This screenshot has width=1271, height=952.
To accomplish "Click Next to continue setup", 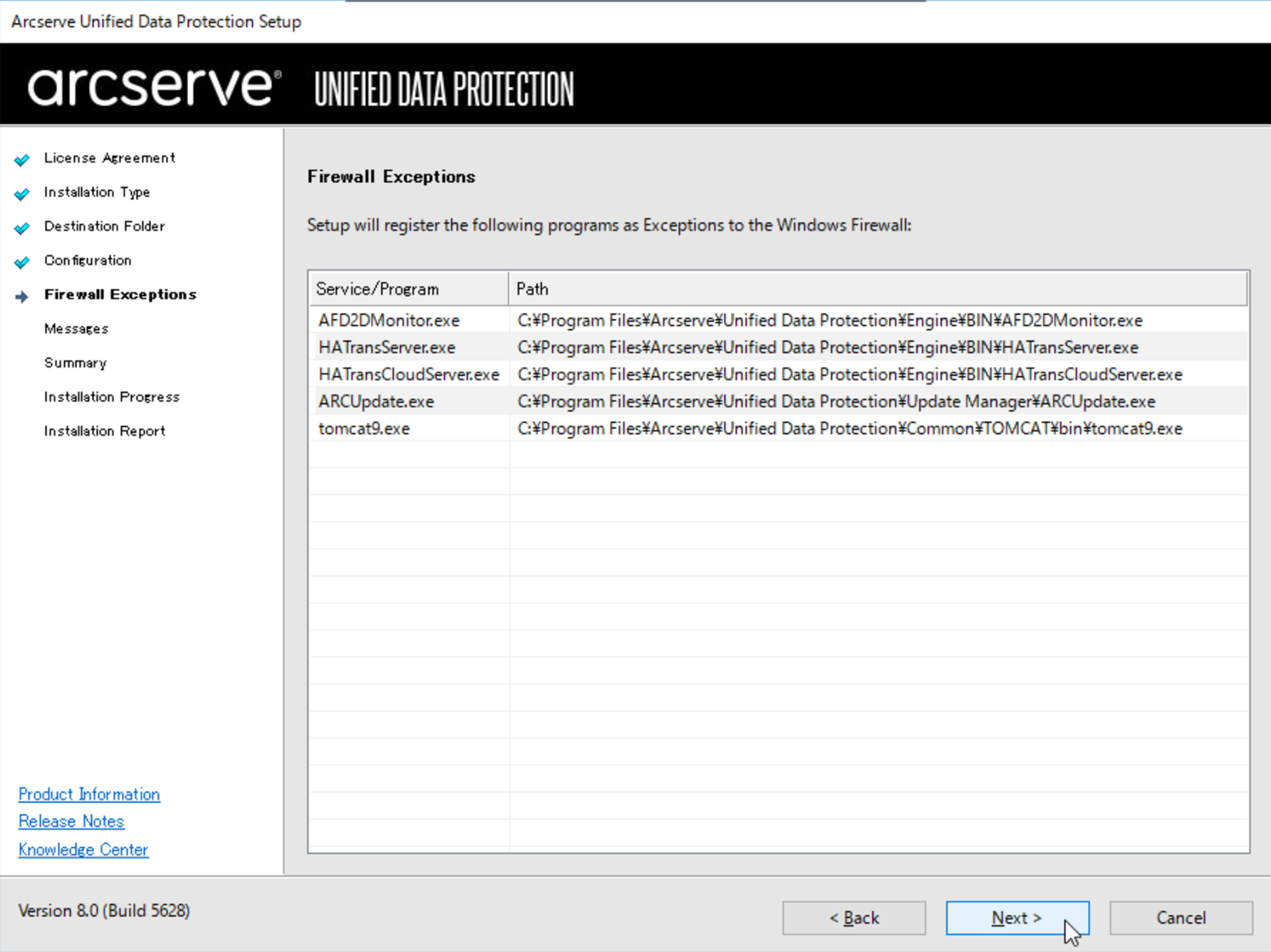I will tap(1017, 918).
